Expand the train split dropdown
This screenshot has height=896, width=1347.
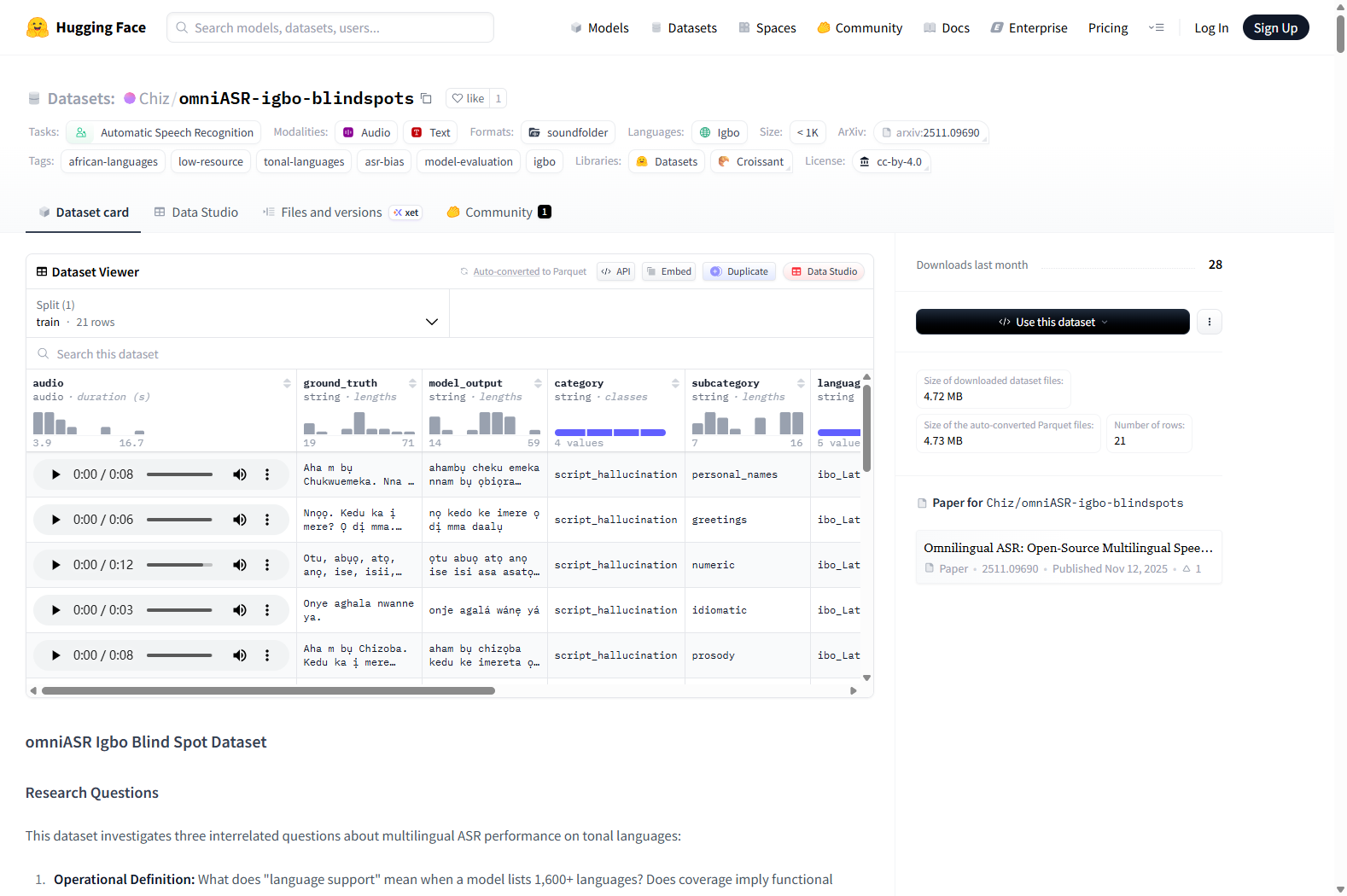(237, 313)
